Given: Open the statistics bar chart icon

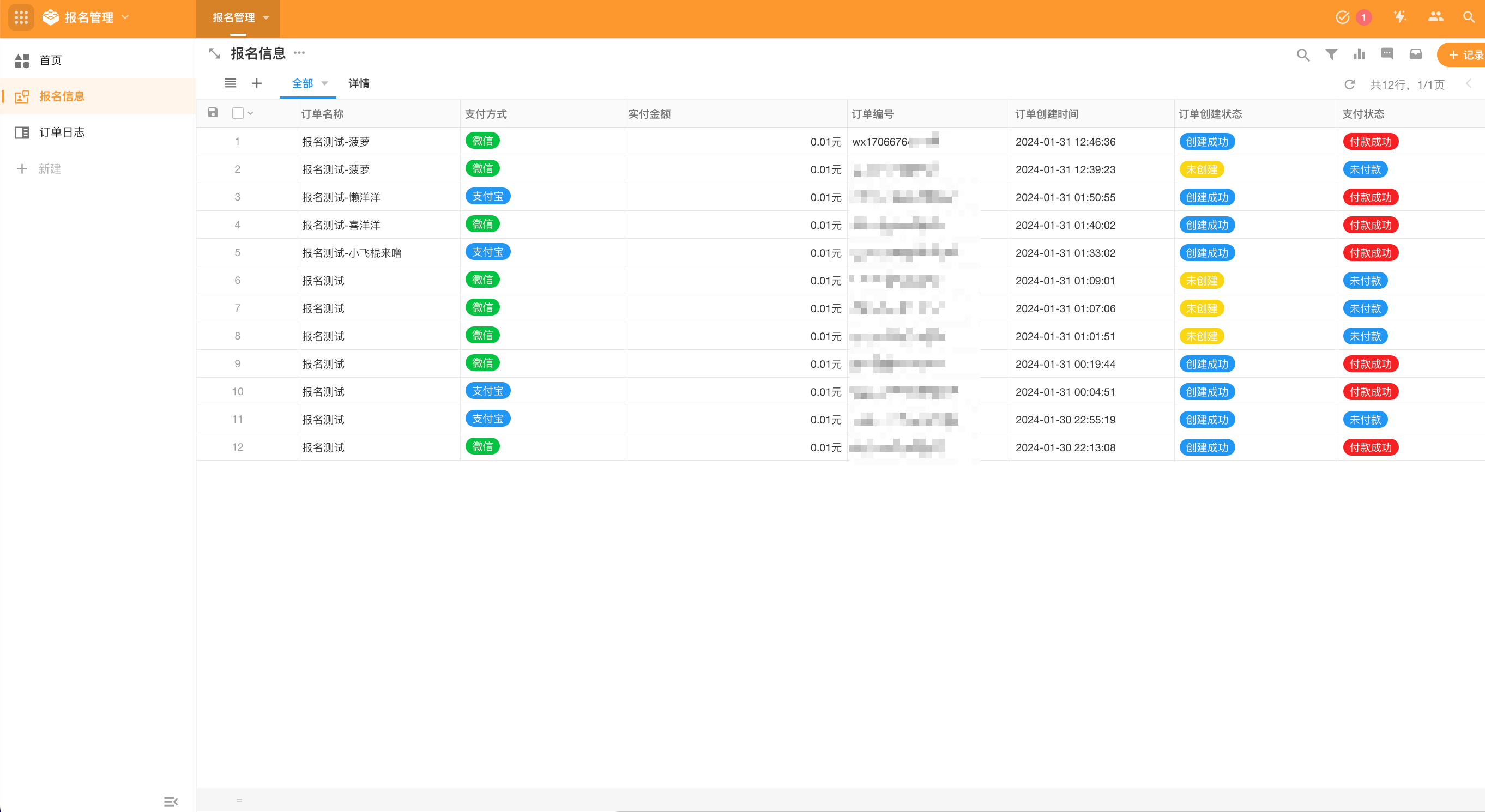Looking at the screenshot, I should [1359, 54].
